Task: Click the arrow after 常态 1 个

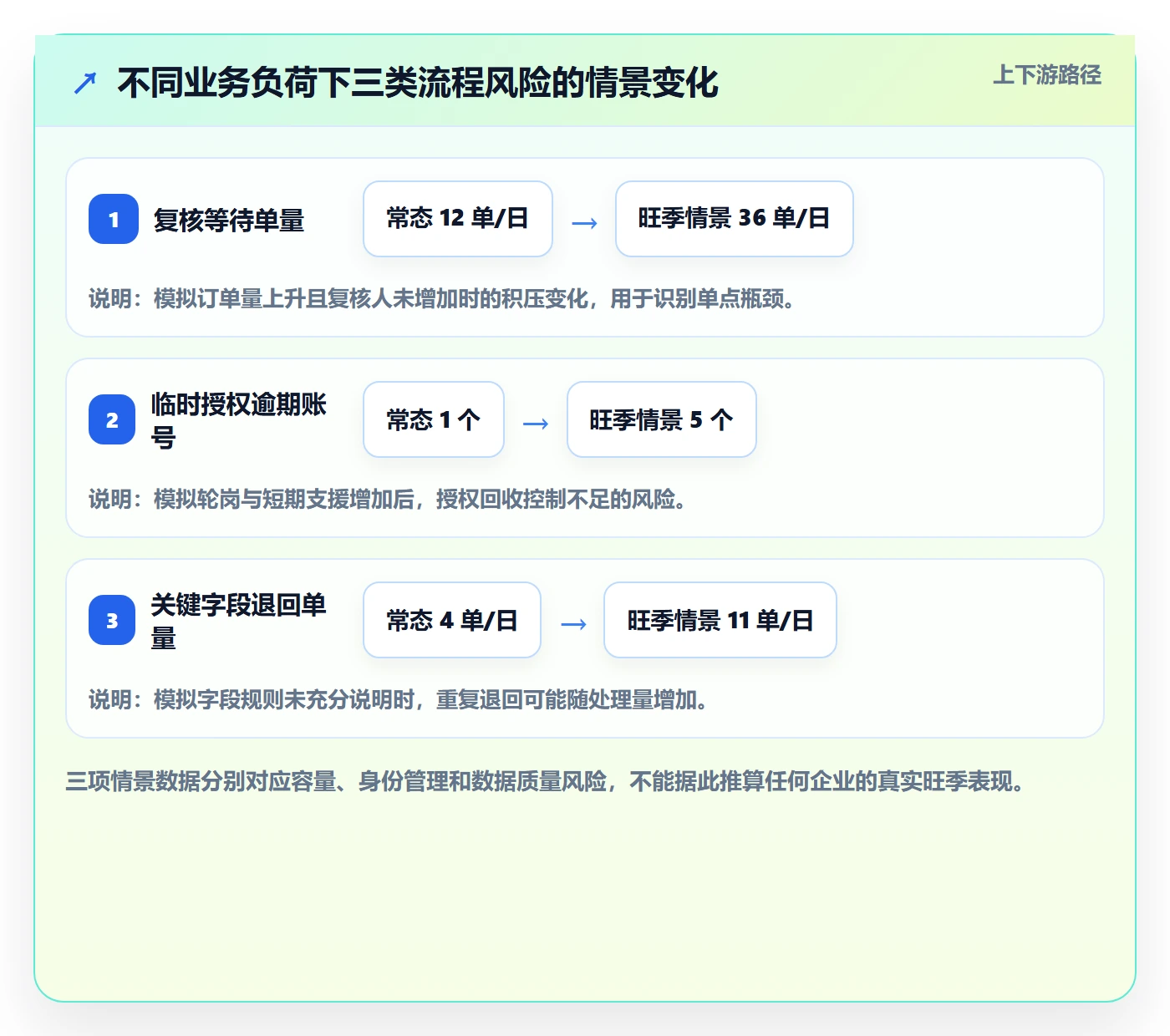Action: coord(536,423)
